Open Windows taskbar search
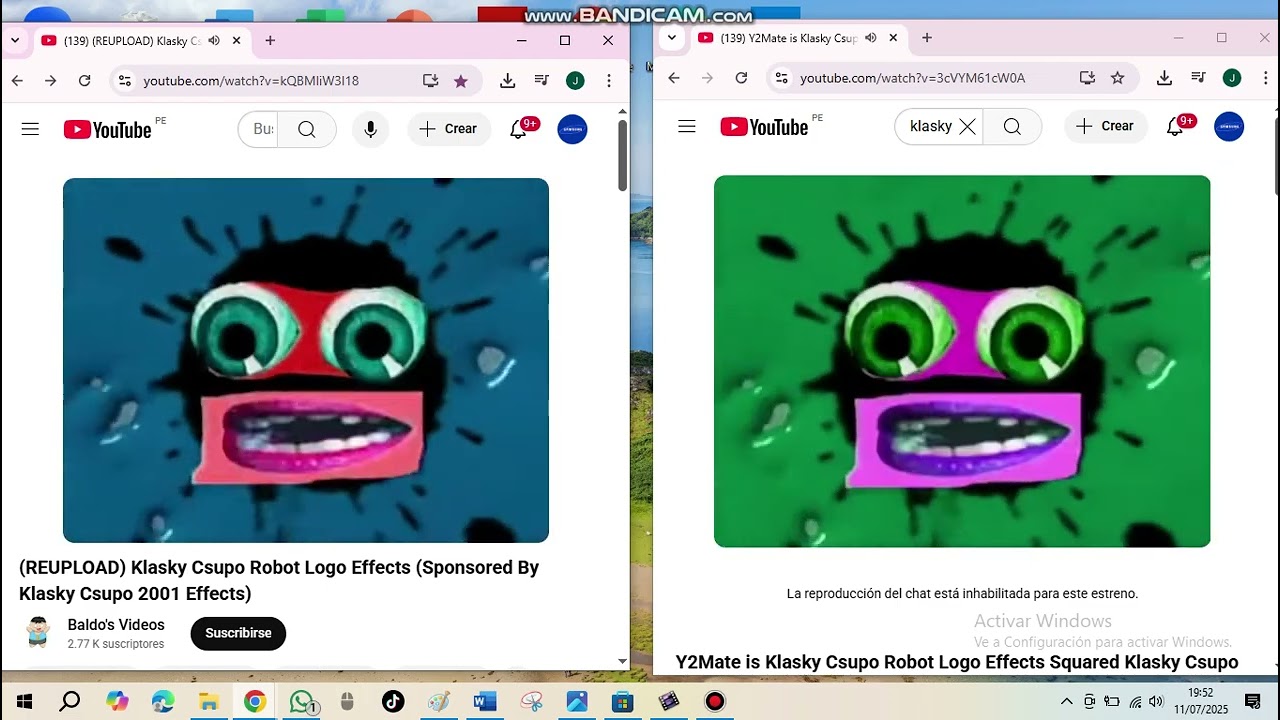 70,701
